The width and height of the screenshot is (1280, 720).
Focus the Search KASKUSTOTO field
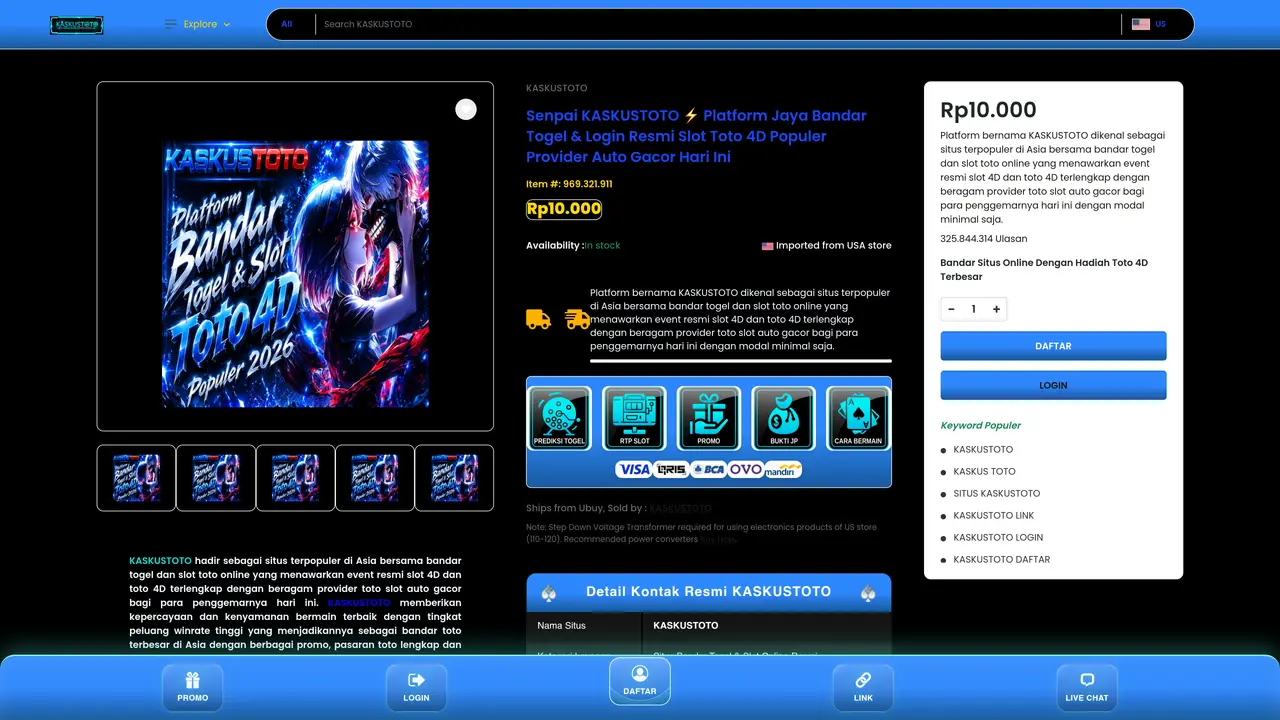pos(718,24)
